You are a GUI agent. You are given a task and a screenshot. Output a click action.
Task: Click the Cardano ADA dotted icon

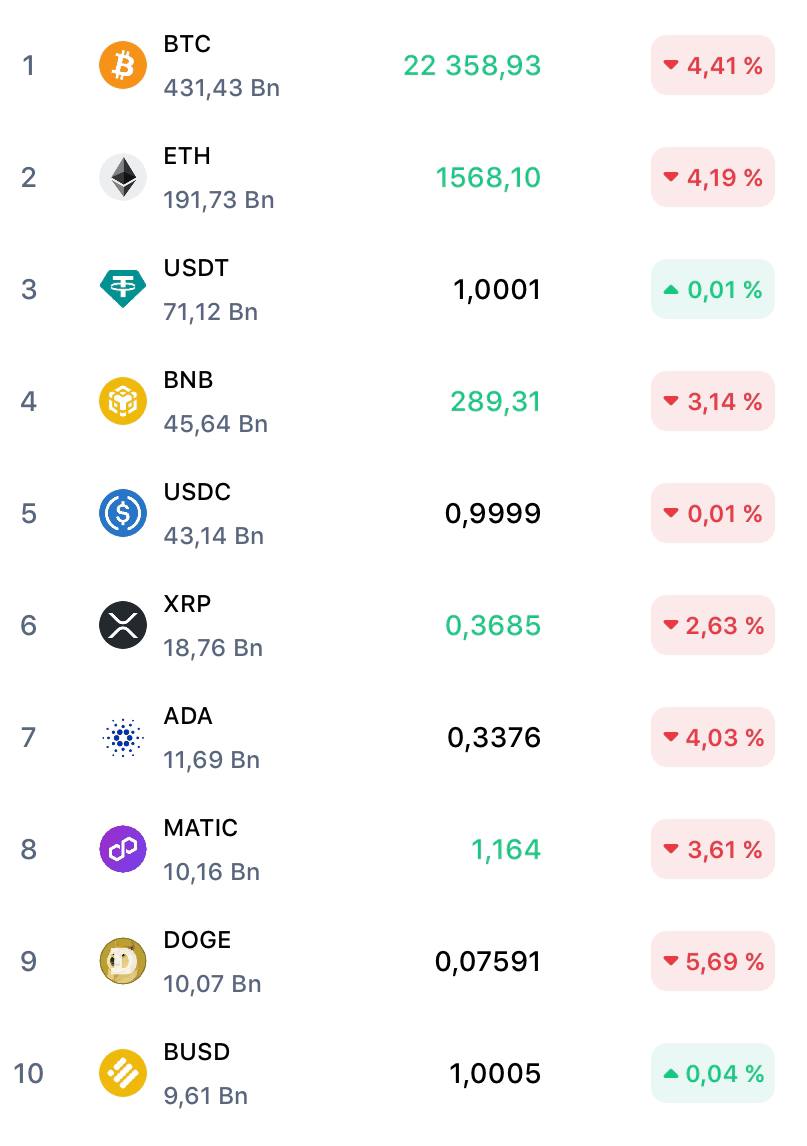point(123,738)
